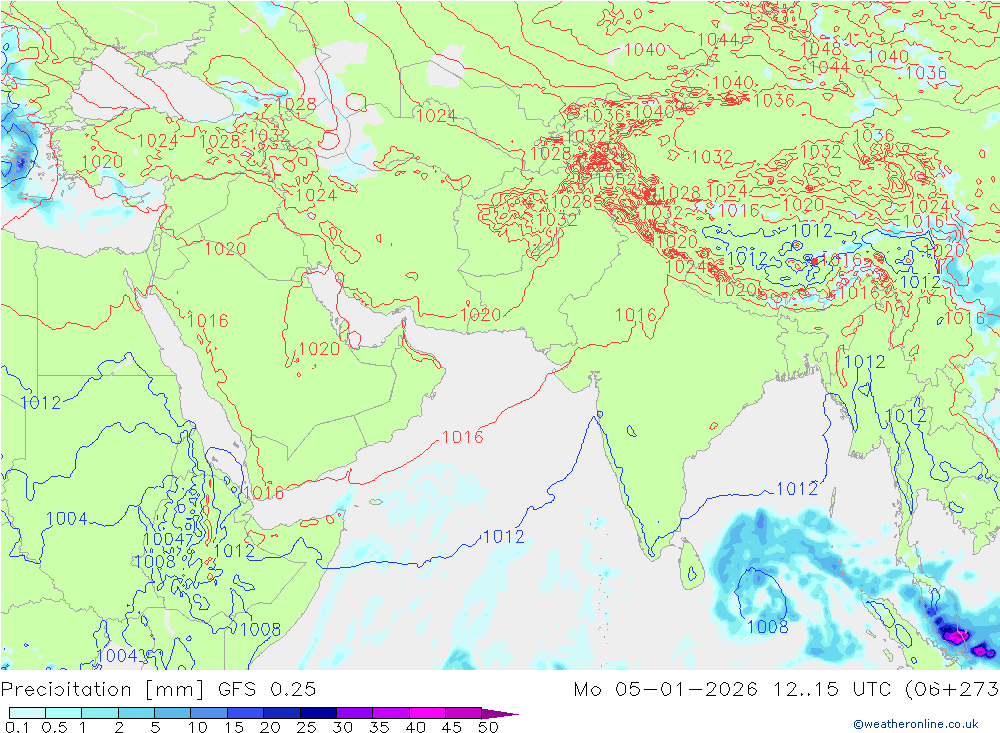The height and width of the screenshot is (733, 1000).
Task: Click the '1012' label in Sudan
Action: tap(41, 403)
